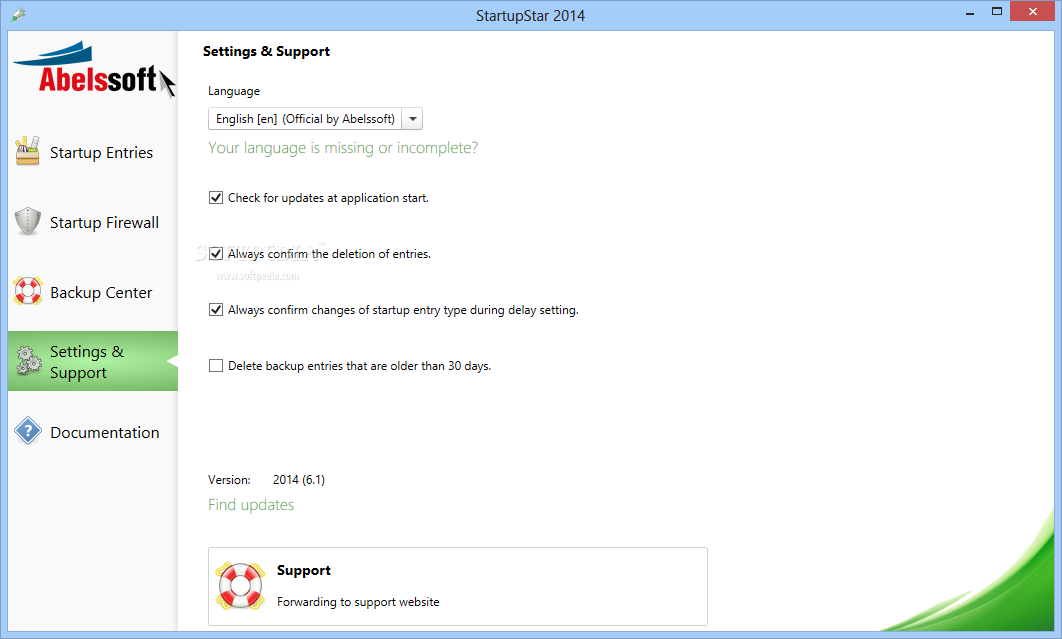Open the Documentation section

[93, 432]
